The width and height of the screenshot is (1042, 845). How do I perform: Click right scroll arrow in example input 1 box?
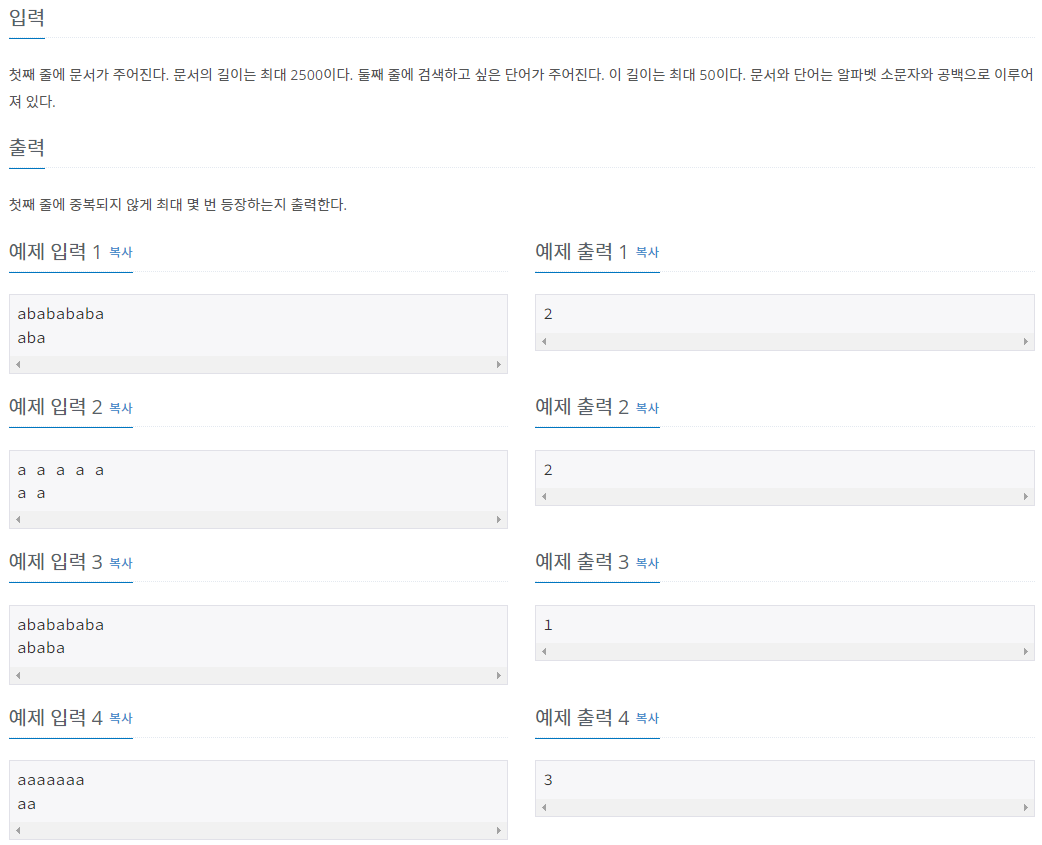point(499,364)
